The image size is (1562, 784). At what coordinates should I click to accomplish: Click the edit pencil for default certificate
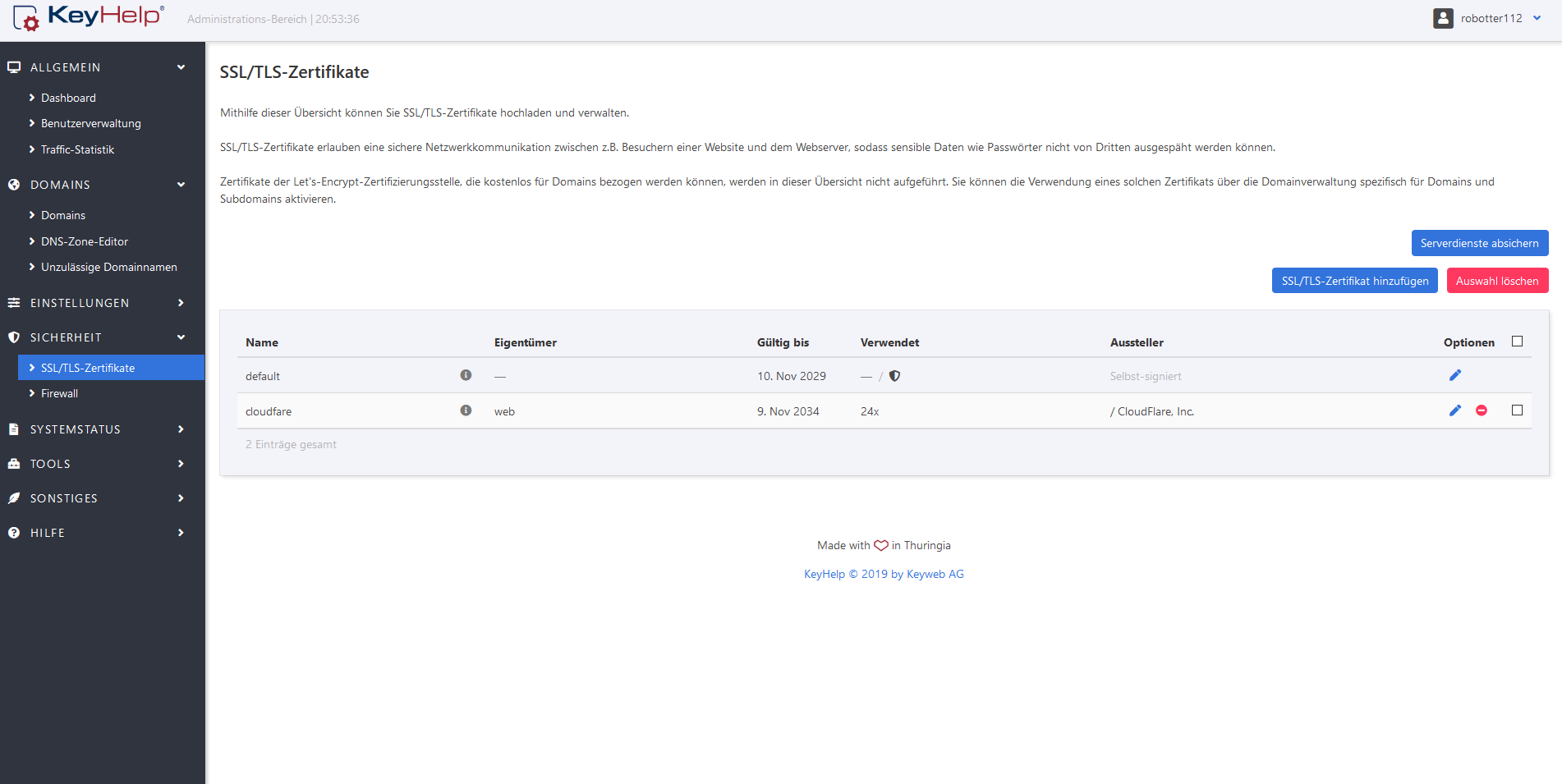point(1454,375)
